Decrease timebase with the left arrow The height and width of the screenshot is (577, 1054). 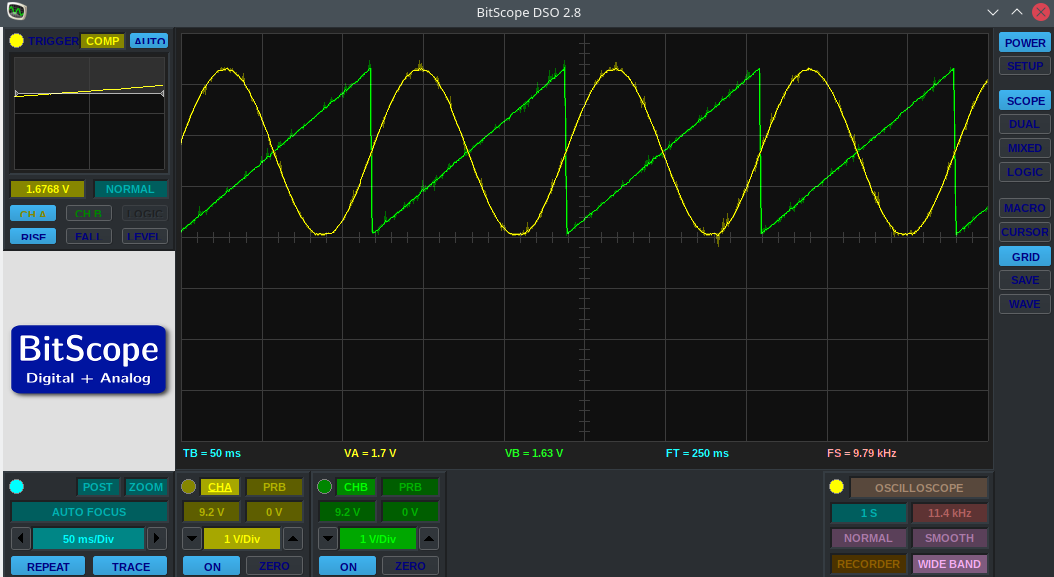click(x=21, y=538)
